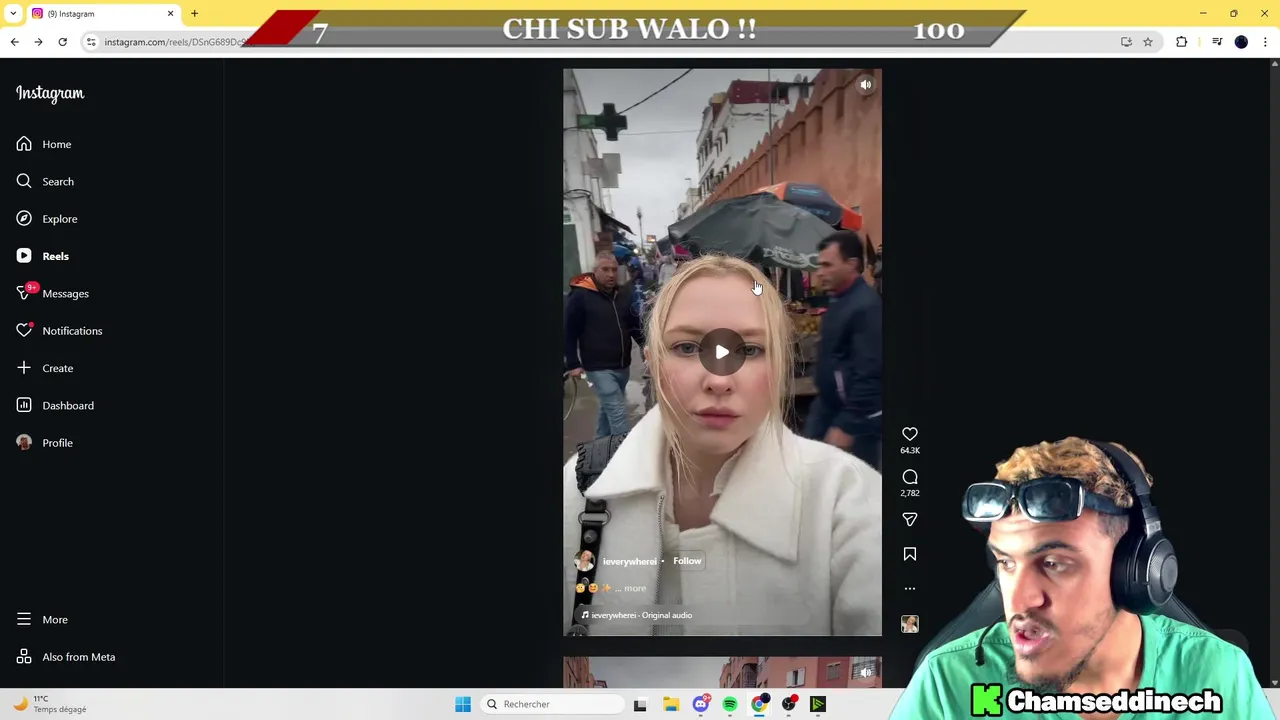Click the page vertical scrollbar
This screenshot has height=720, width=1280.
pyautogui.click(x=1274, y=372)
